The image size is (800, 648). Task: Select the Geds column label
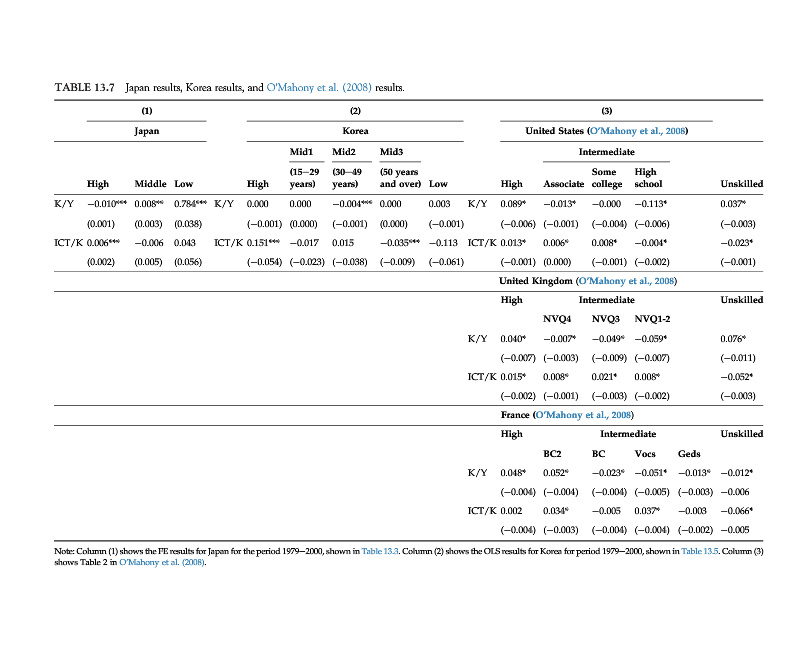coord(689,453)
